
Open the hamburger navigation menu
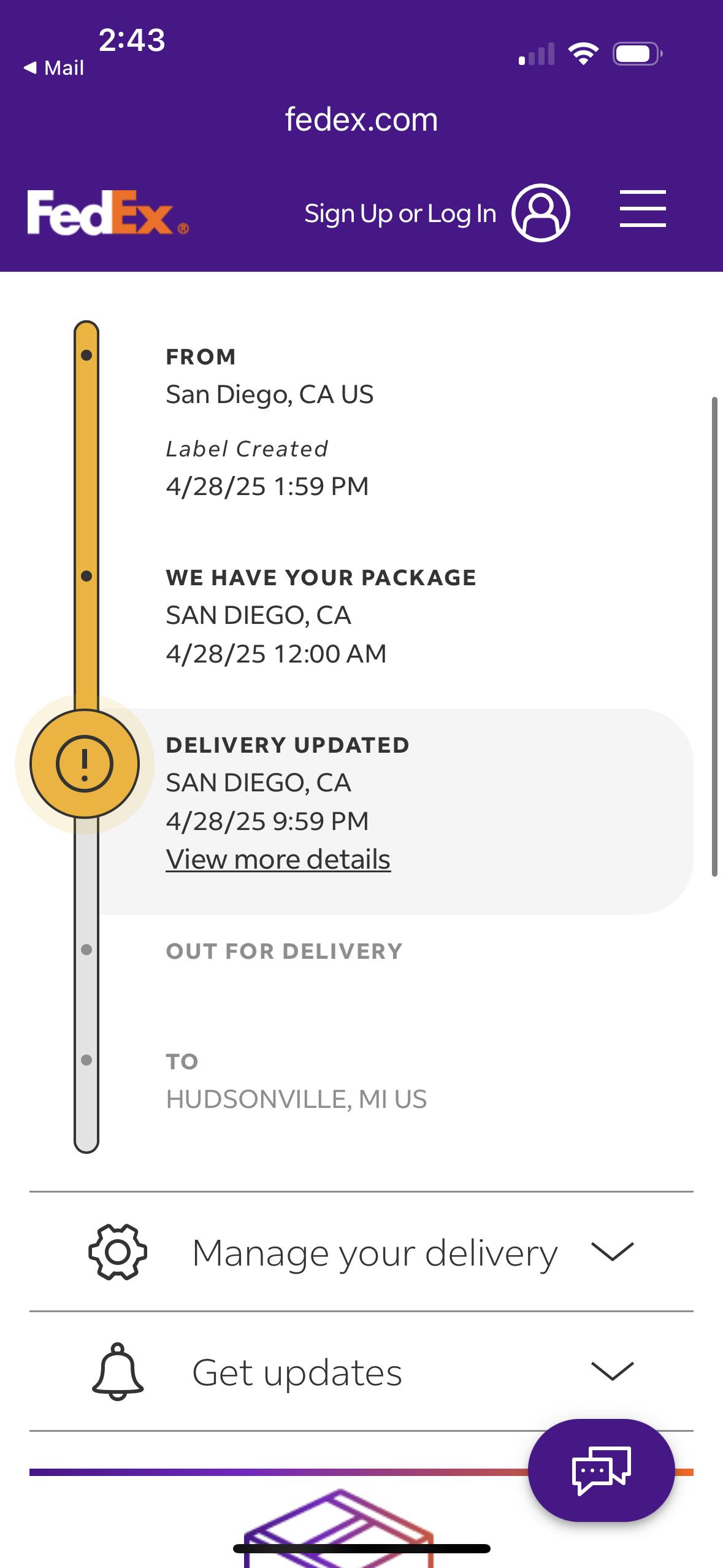[642, 209]
